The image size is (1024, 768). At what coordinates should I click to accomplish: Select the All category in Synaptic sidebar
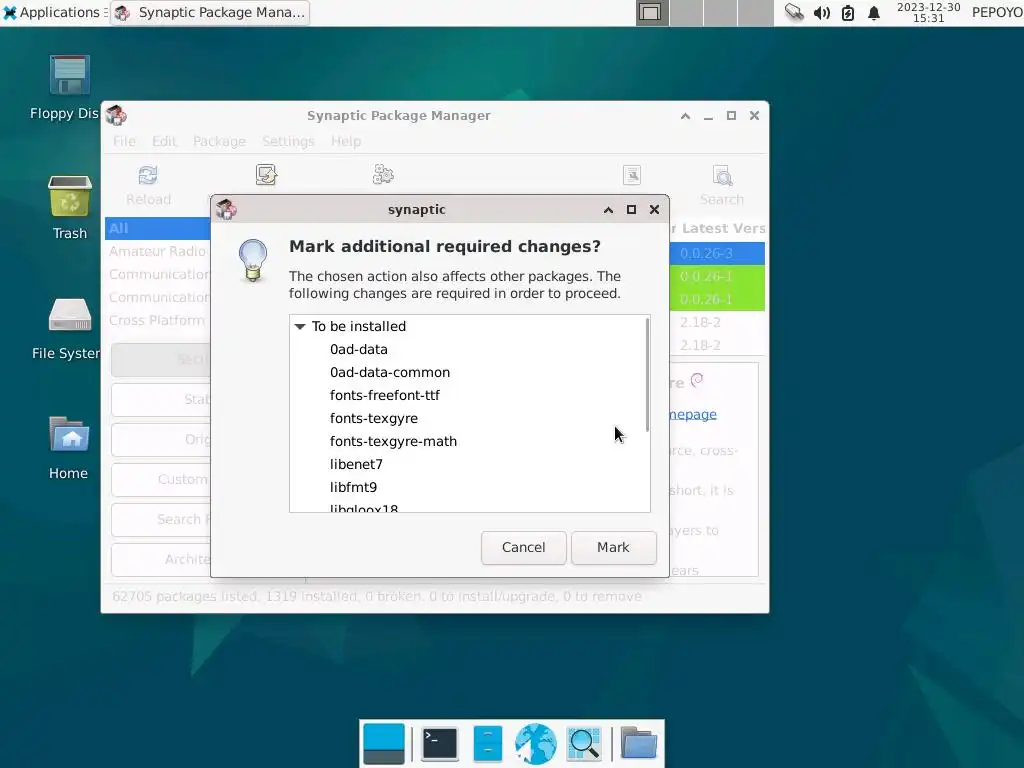point(157,229)
